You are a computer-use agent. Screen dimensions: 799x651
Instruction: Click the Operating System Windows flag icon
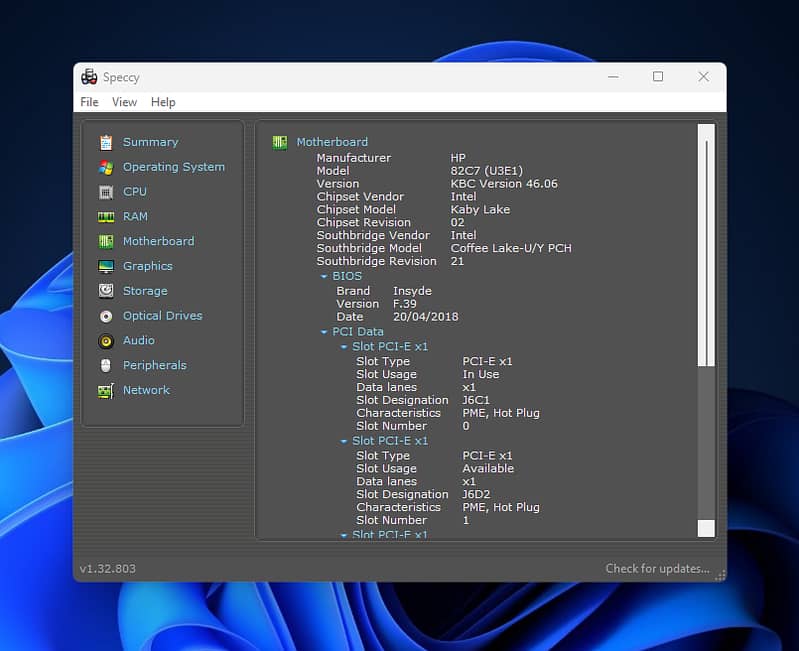coord(106,167)
